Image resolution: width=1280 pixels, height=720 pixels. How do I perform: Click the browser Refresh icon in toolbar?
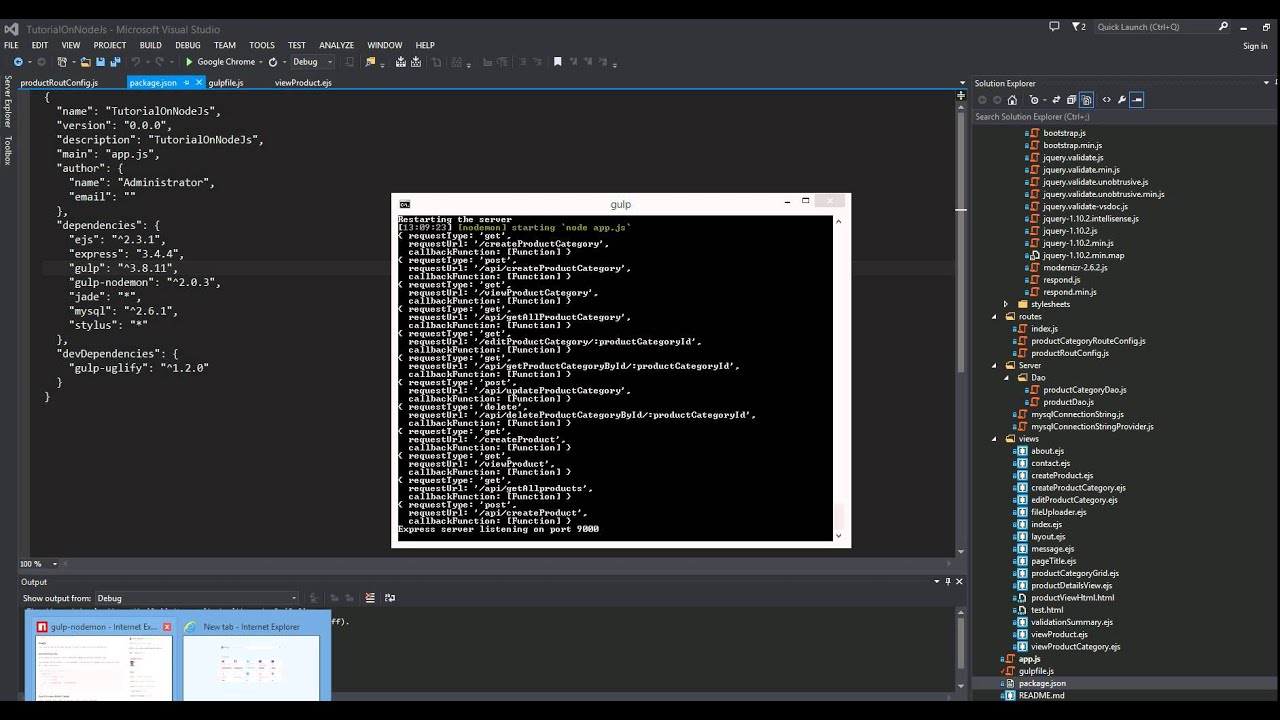click(x=272, y=62)
